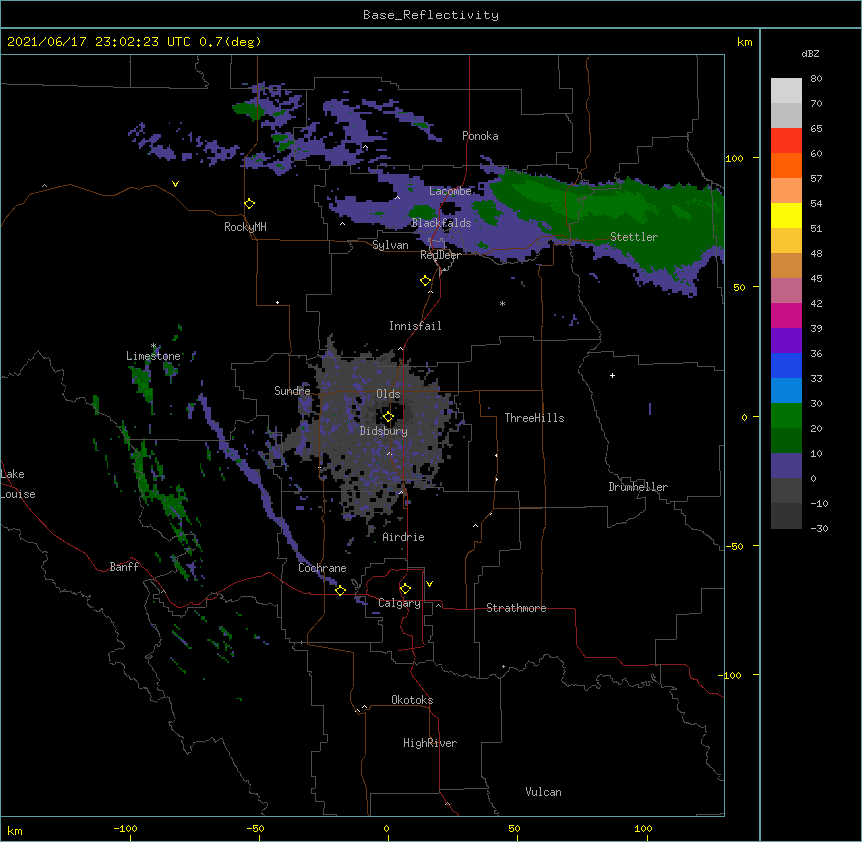Click the white plus marker north of Drumheller

612,375
